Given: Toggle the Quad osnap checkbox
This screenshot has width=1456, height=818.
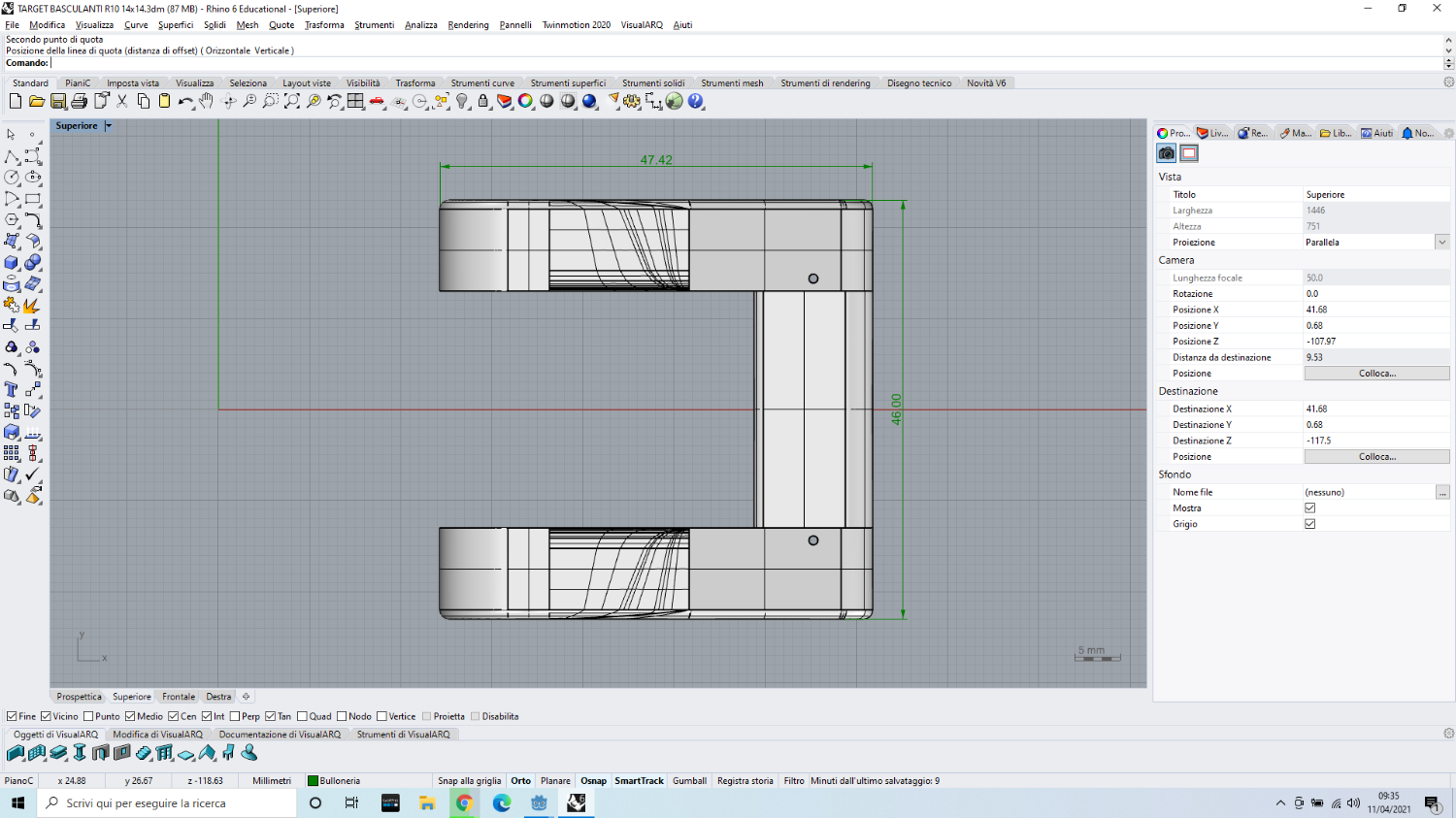Looking at the screenshot, I should pos(303,717).
